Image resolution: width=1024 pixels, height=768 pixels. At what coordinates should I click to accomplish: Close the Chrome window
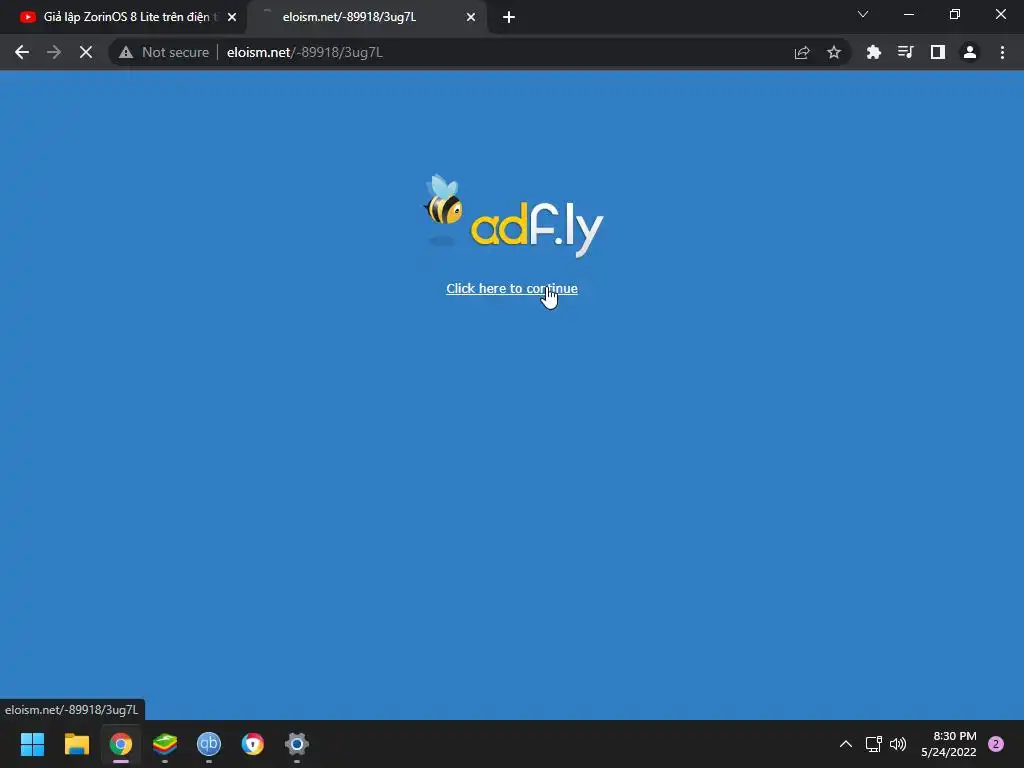tap(1000, 14)
